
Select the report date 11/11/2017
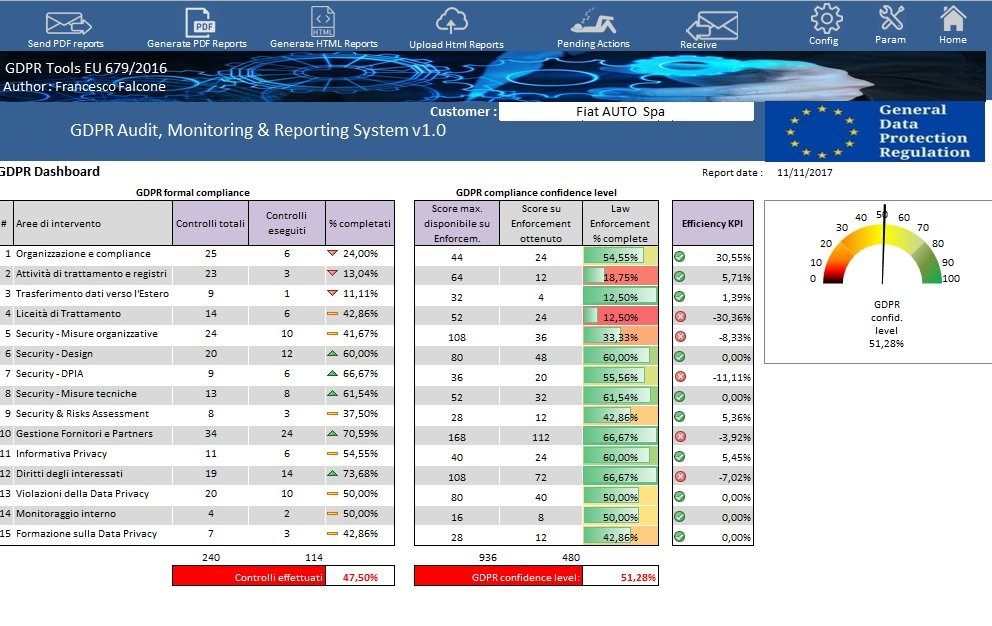point(805,173)
